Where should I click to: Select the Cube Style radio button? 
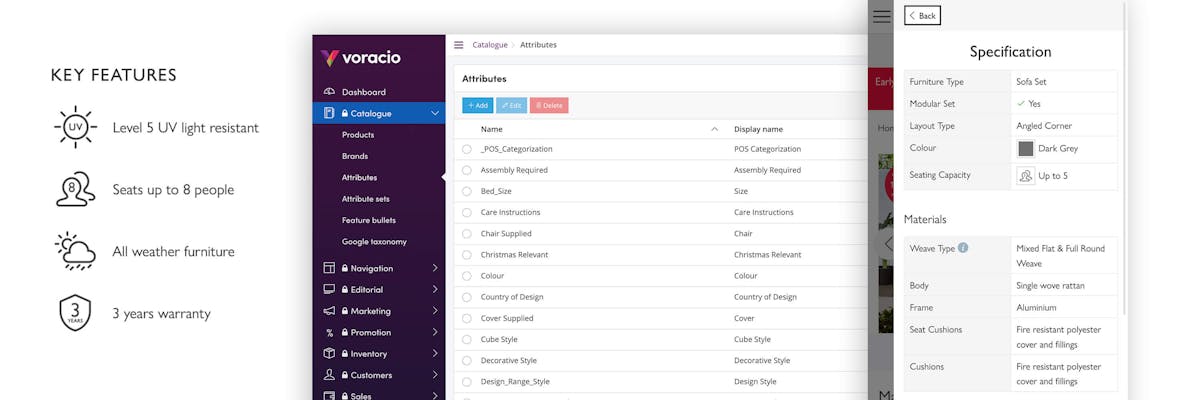[467, 339]
